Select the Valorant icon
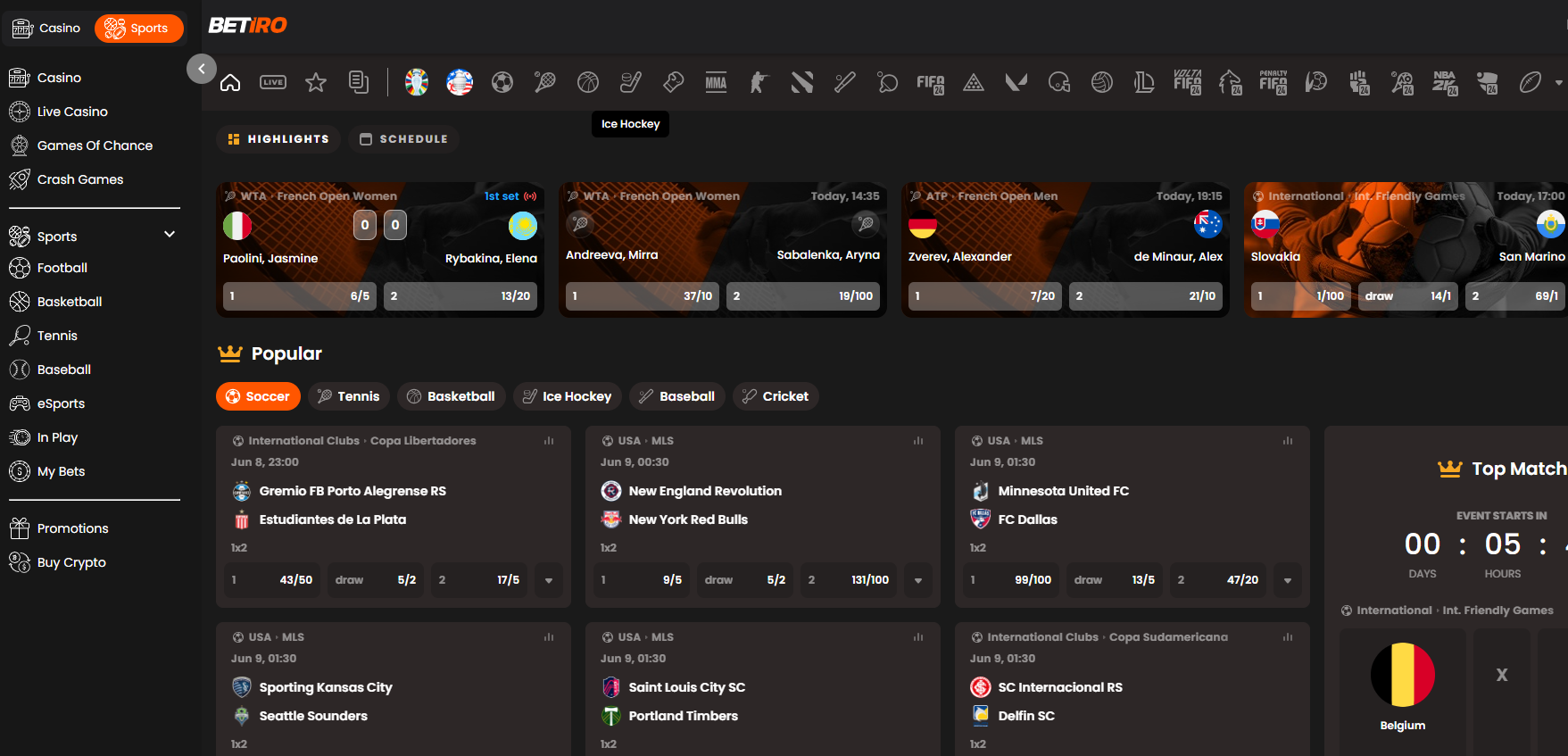The width and height of the screenshot is (1568, 756). 1016,83
